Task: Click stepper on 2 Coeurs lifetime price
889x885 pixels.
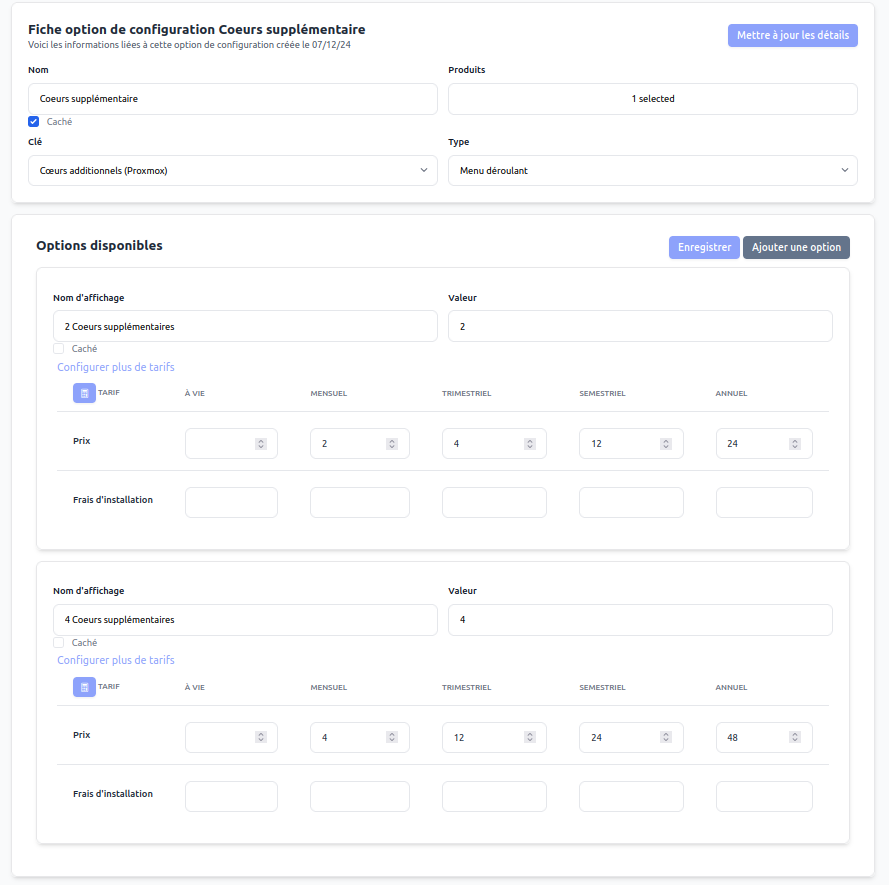Action: pyautogui.click(x=260, y=443)
